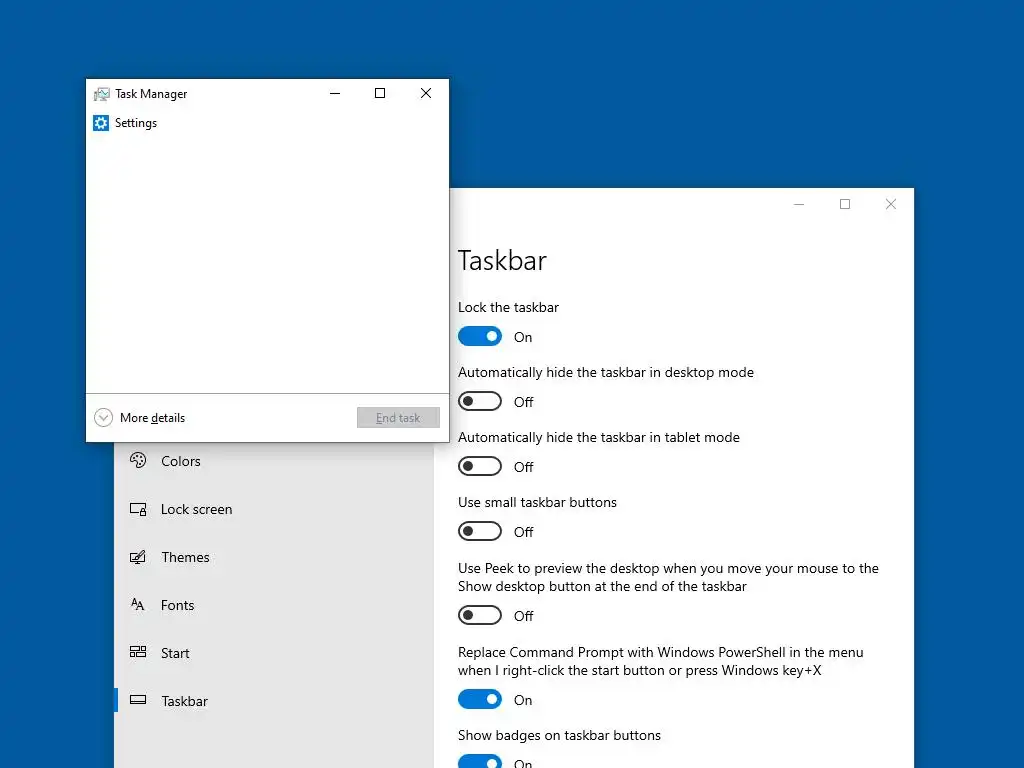This screenshot has height=768, width=1024.
Task: Maximize the Task Manager window
Action: click(380, 93)
